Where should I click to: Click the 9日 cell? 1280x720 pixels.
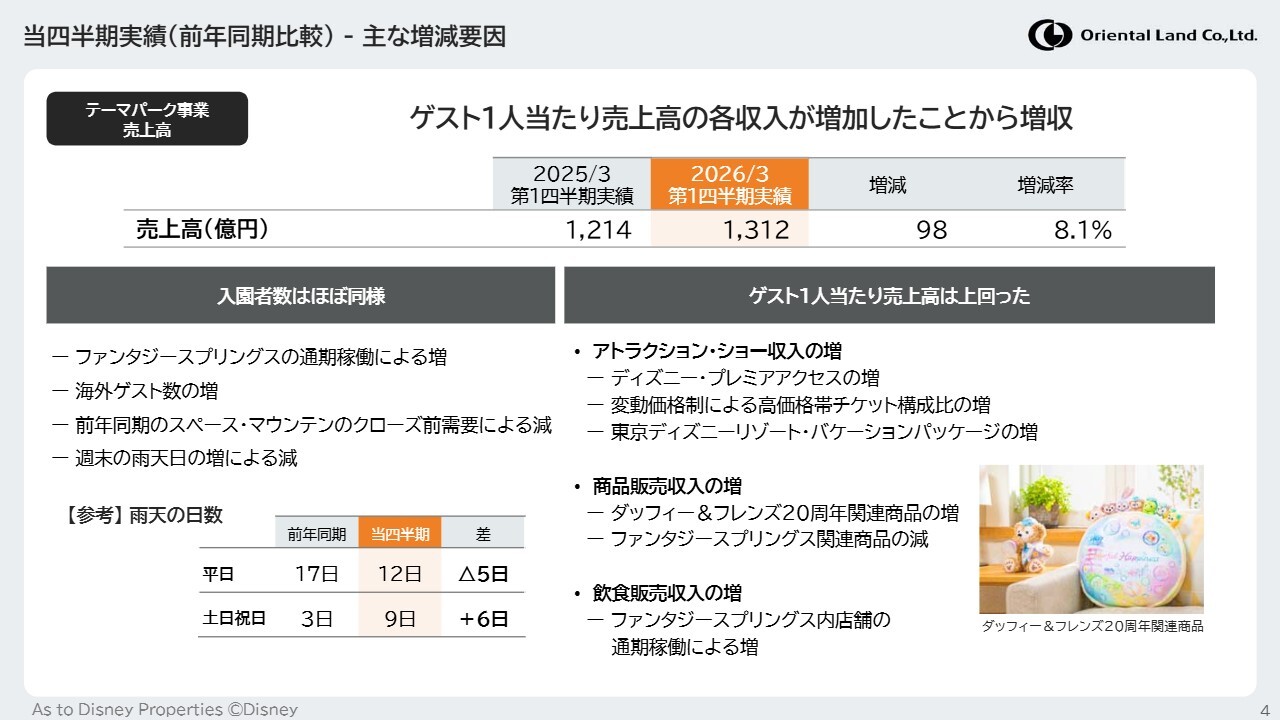coord(400,619)
